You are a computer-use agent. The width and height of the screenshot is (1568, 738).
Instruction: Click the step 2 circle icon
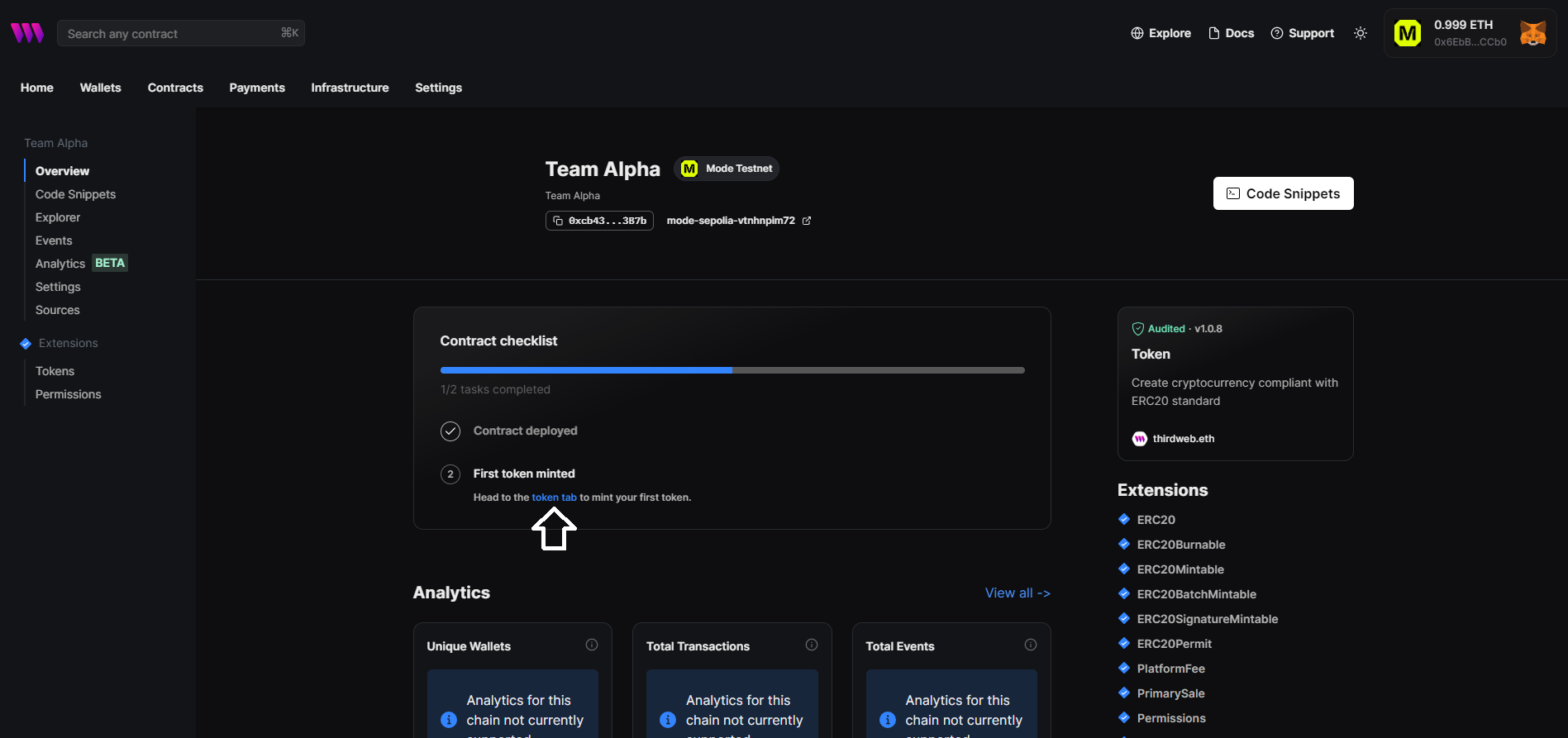point(450,474)
